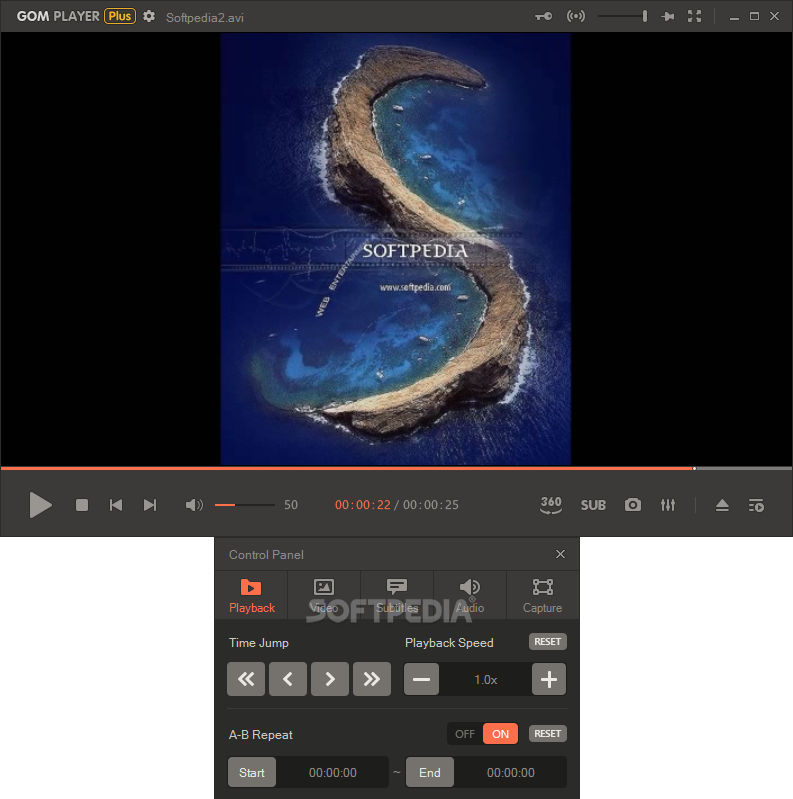Switch to the Capture tab
Image resolution: width=793 pixels, height=799 pixels.
coord(542,595)
